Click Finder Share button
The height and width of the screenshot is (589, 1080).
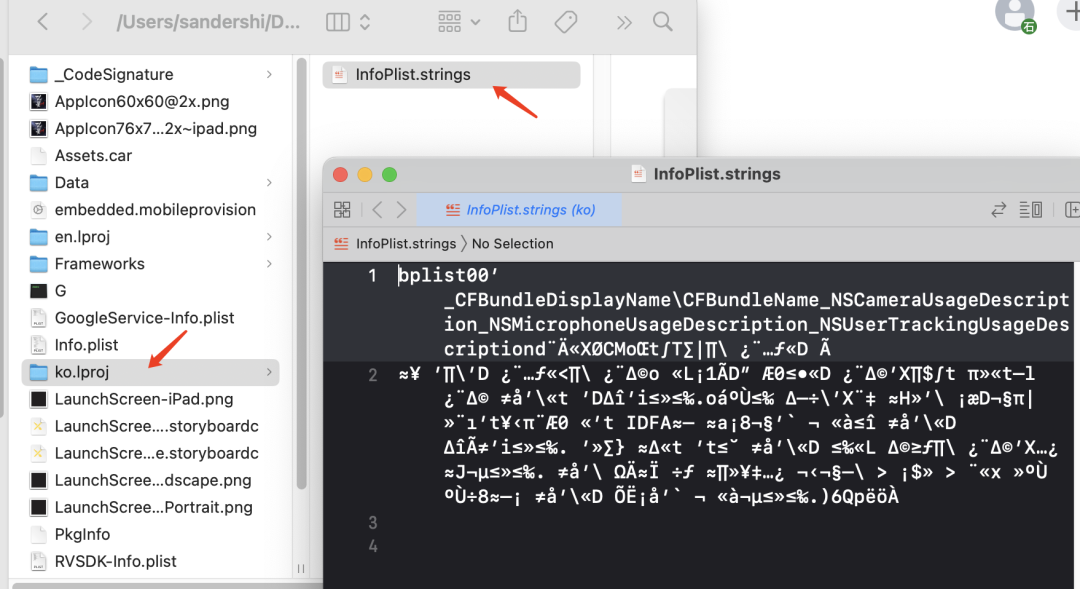click(517, 21)
